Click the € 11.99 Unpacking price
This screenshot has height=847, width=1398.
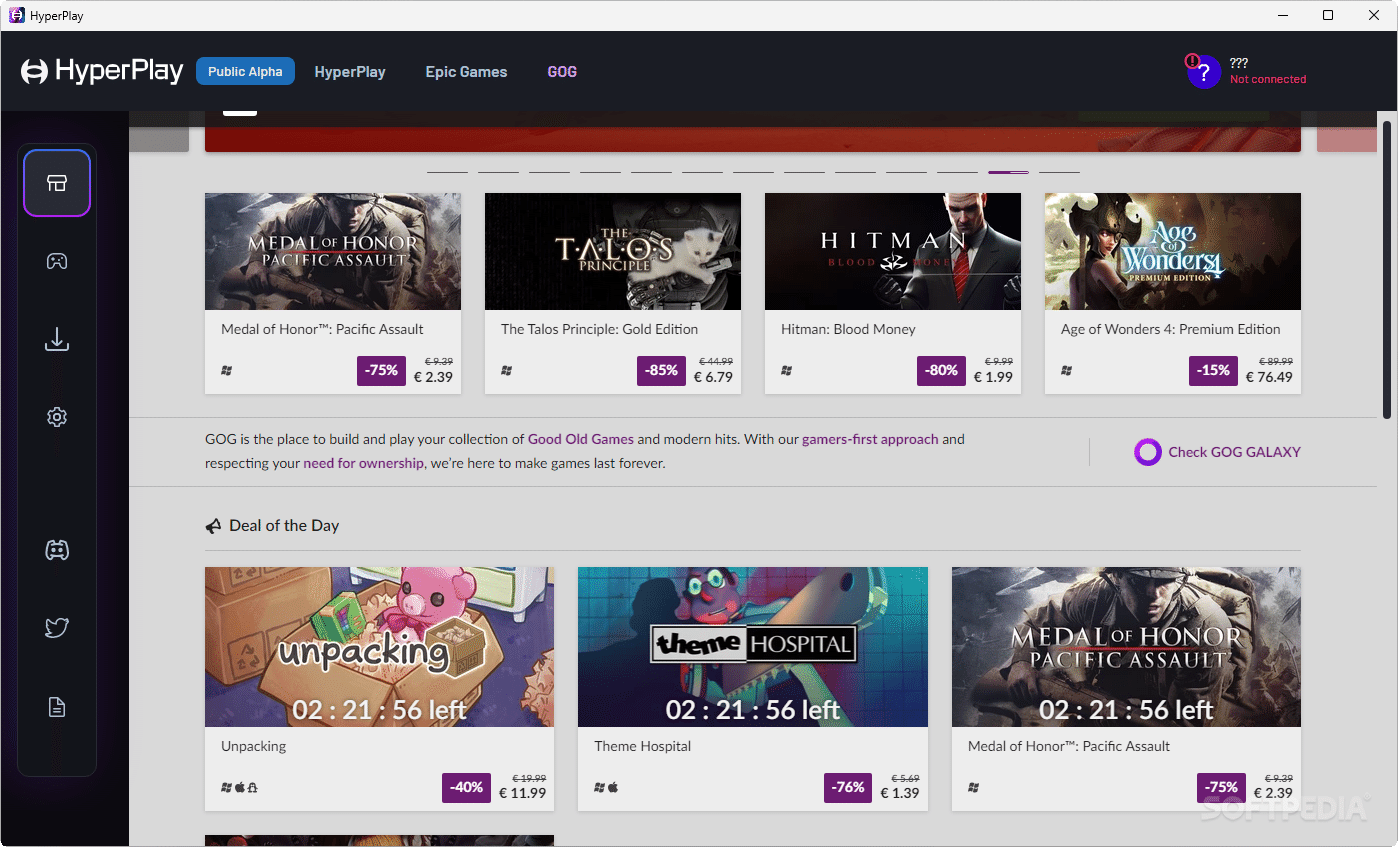523,793
